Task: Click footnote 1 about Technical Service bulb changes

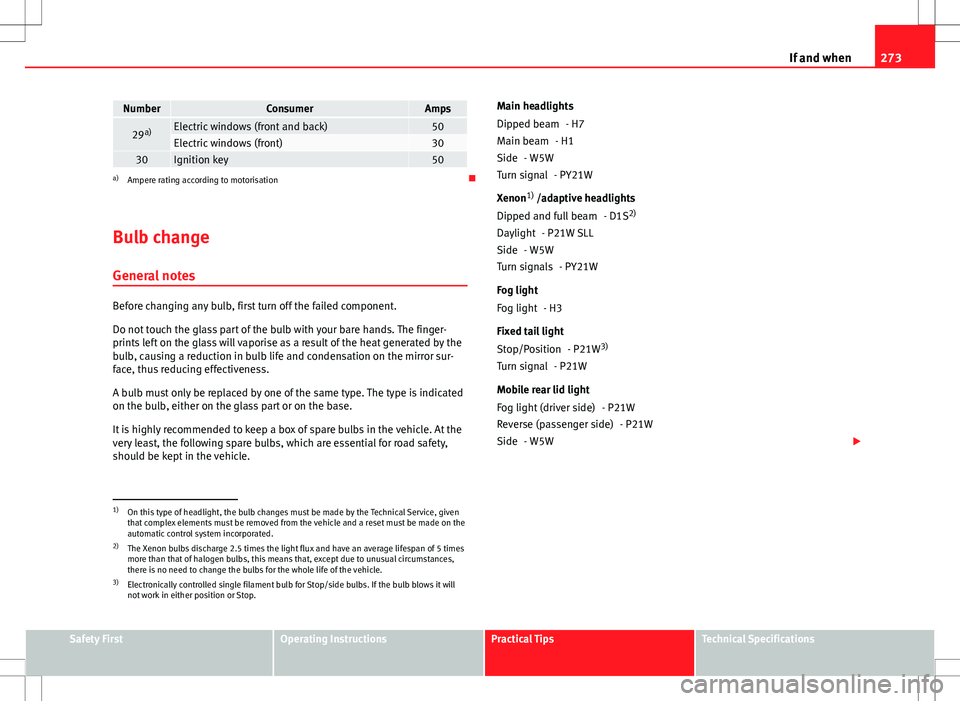Action: 289,523
